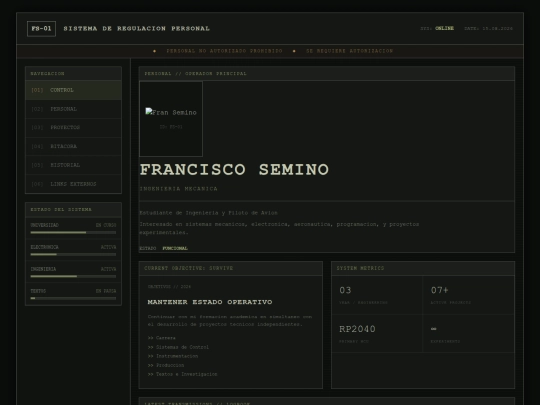Select the SISTEMA DE REGULACION PERSONAL title
This screenshot has height=405, width=540.
(x=136, y=29)
